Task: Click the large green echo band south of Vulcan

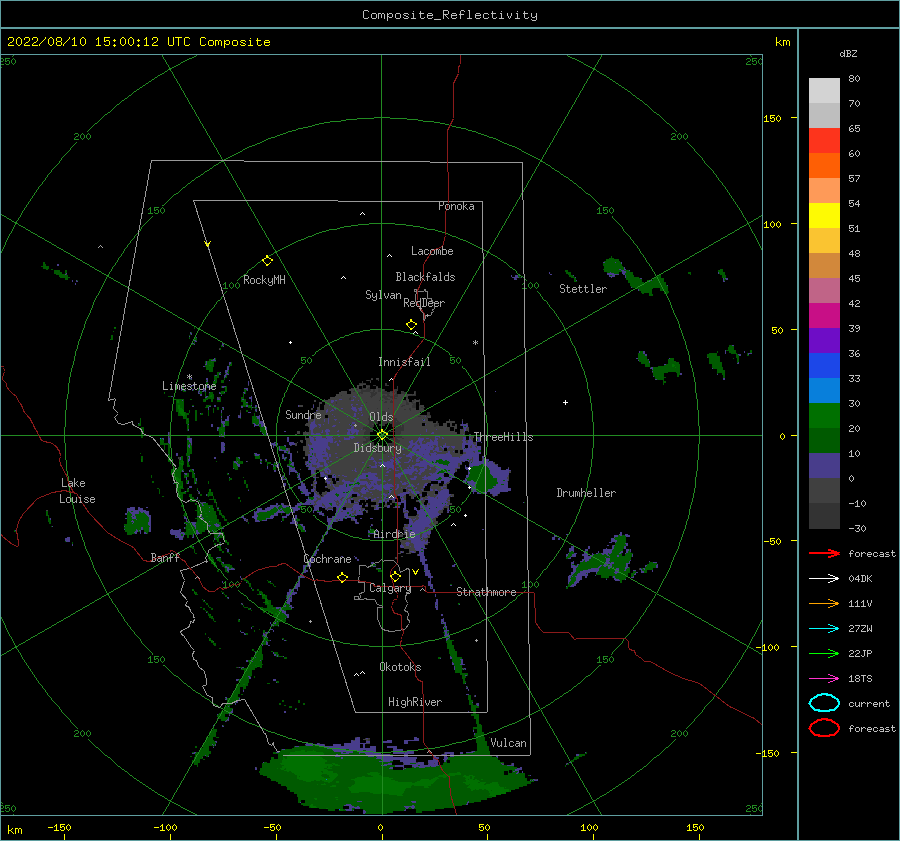Action: click(x=396, y=781)
